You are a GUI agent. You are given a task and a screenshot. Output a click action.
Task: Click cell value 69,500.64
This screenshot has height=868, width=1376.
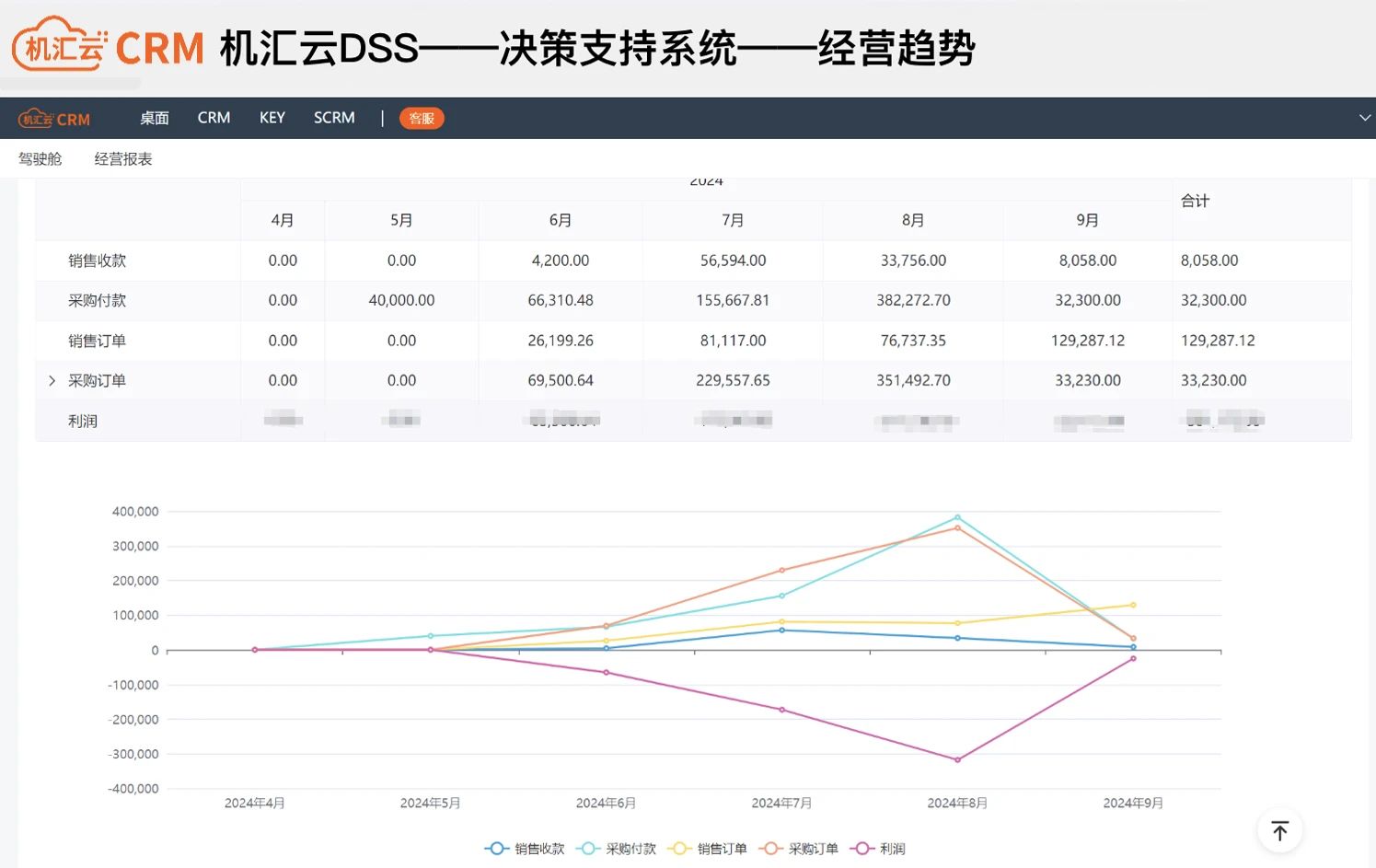561,380
